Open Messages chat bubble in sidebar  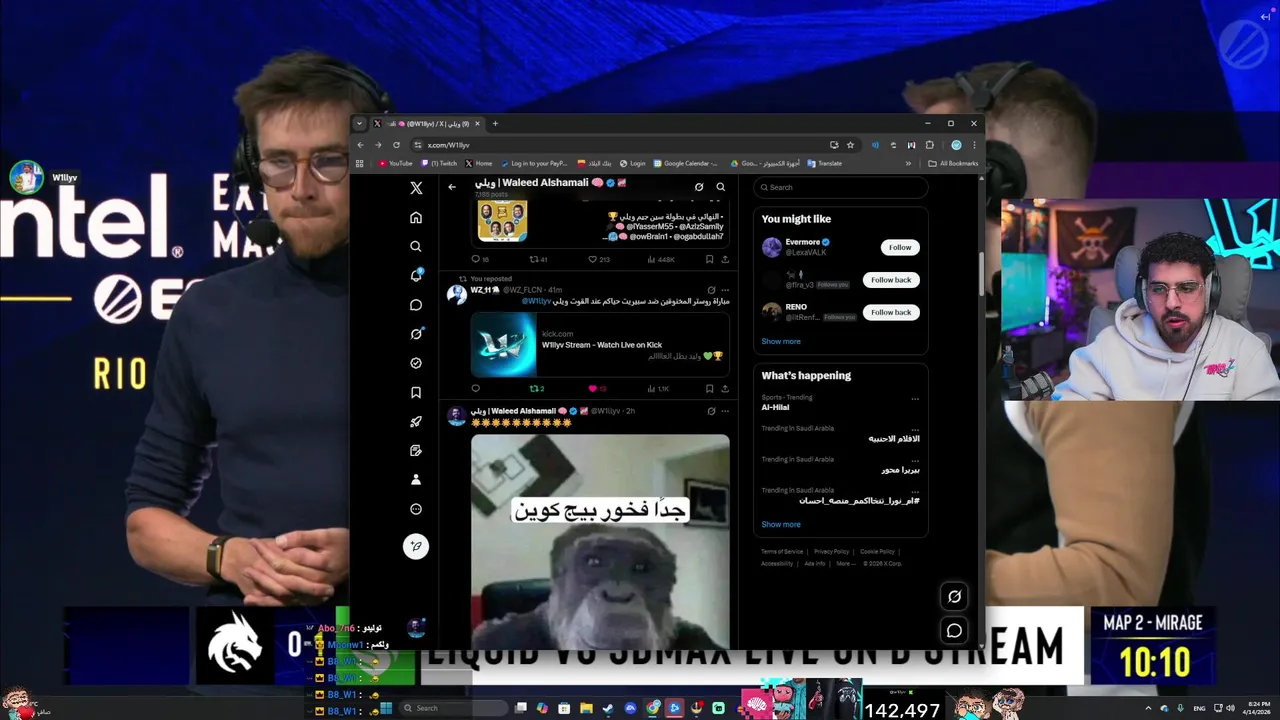point(416,305)
